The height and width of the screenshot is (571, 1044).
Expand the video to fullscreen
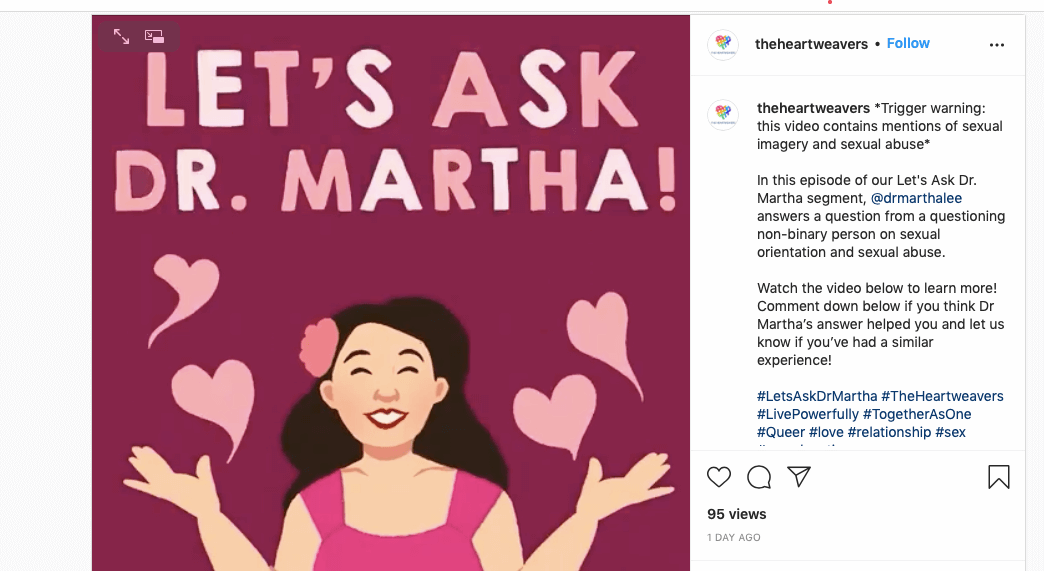121,36
